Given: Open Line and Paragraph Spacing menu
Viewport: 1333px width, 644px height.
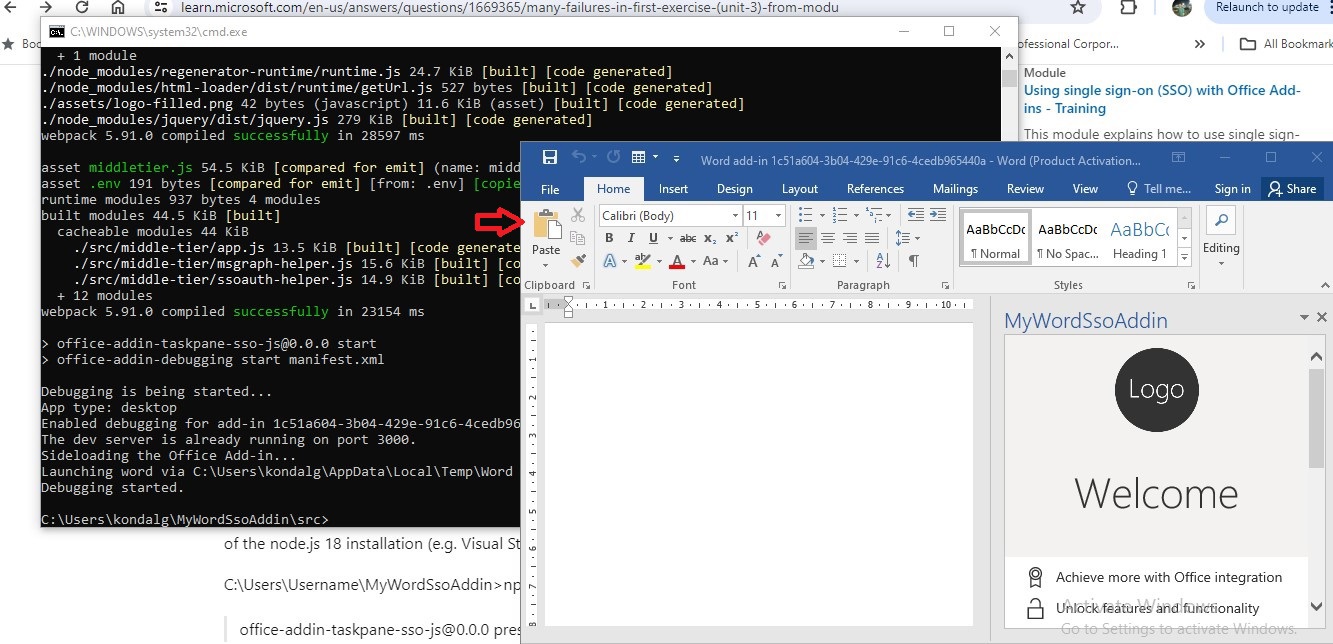Looking at the screenshot, I should pyautogui.click(x=907, y=238).
